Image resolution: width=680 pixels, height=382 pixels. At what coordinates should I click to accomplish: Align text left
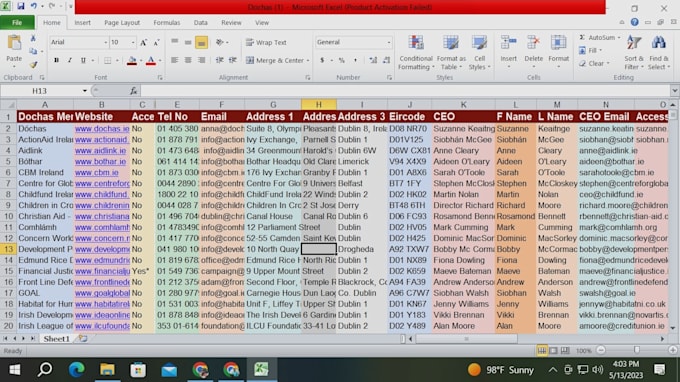tap(174, 60)
